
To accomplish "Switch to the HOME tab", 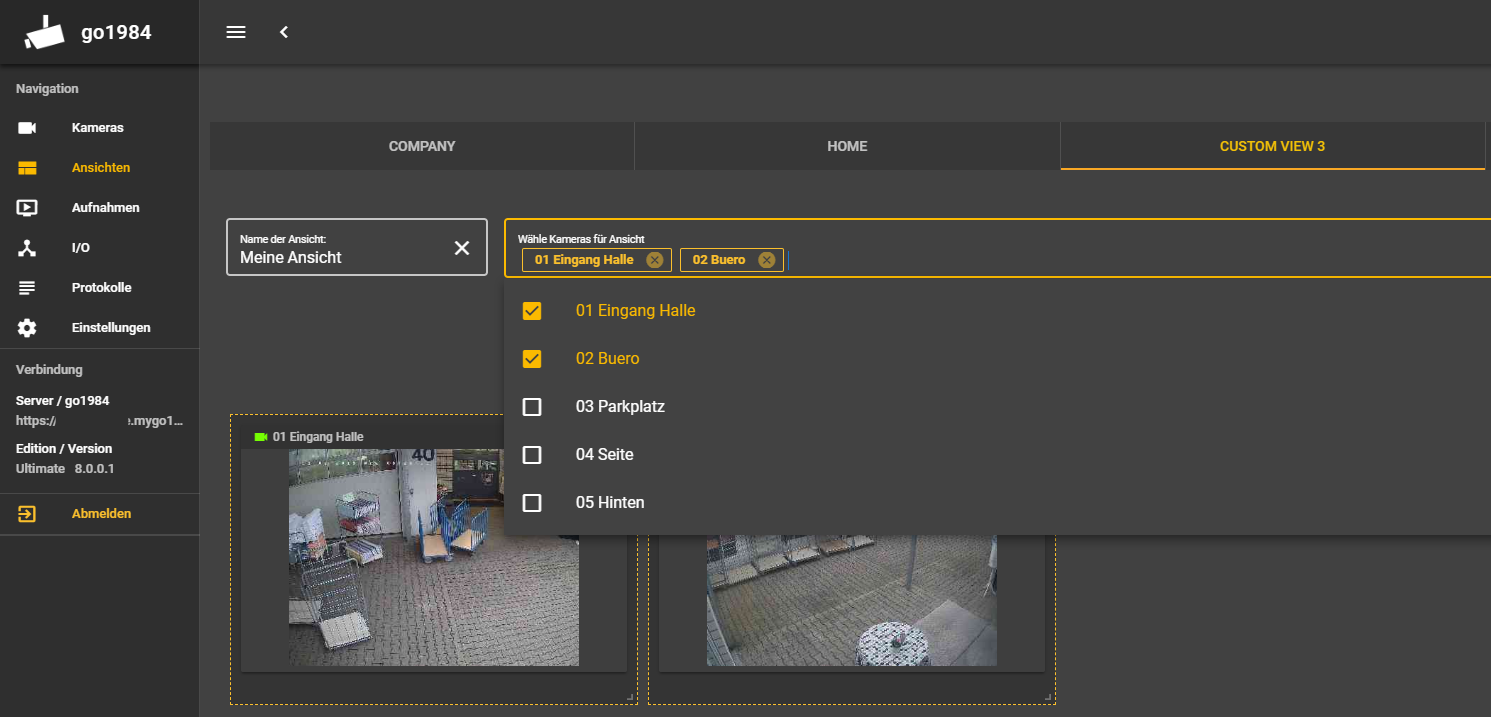I will point(847,146).
